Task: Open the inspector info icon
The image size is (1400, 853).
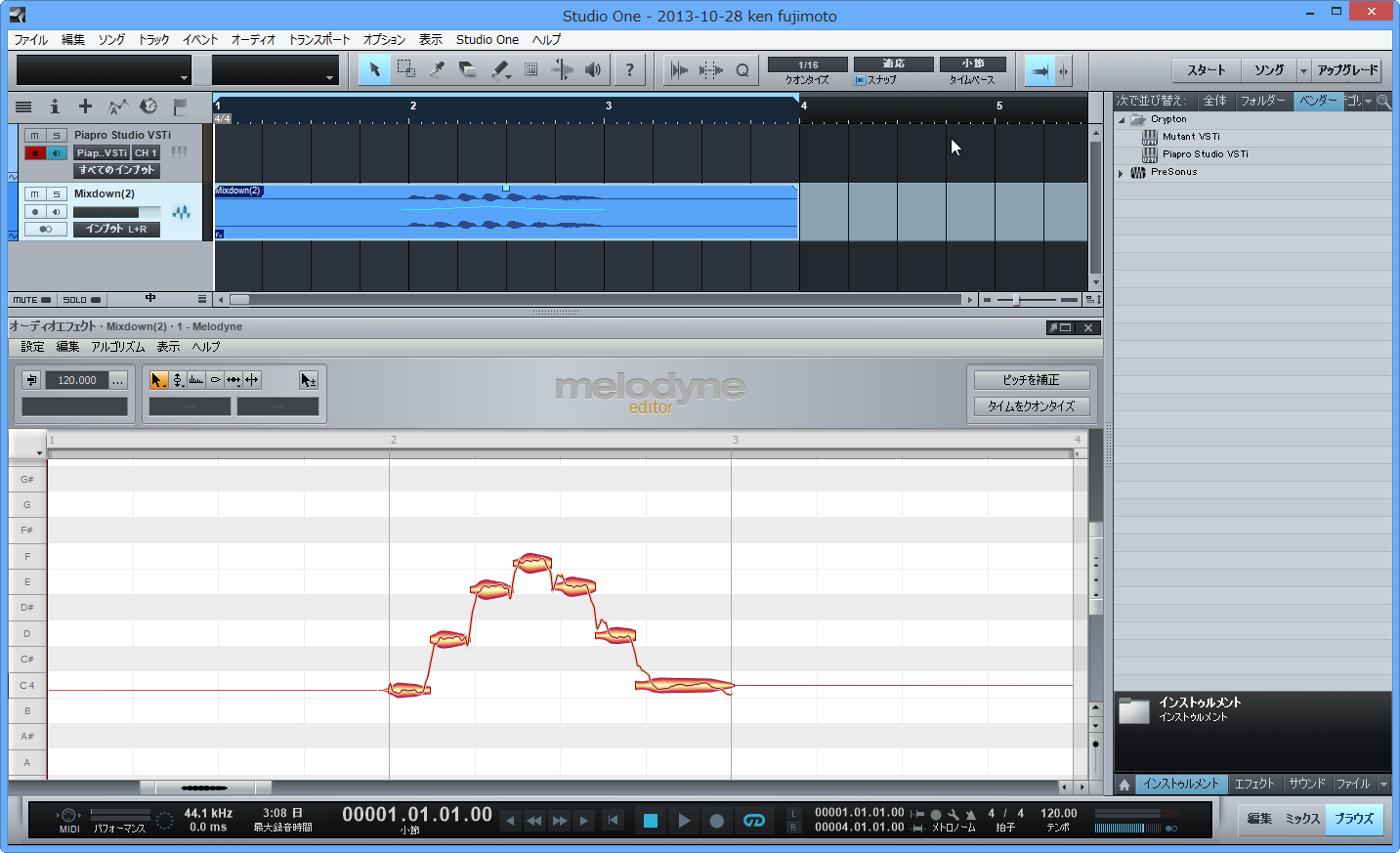Action: click(55, 107)
